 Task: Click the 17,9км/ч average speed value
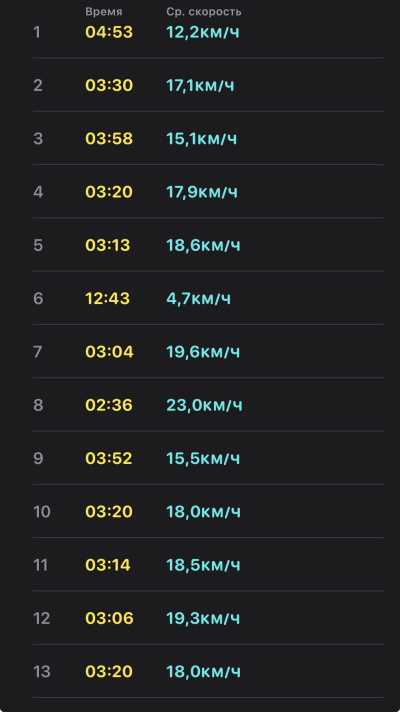pyautogui.click(x=202, y=192)
